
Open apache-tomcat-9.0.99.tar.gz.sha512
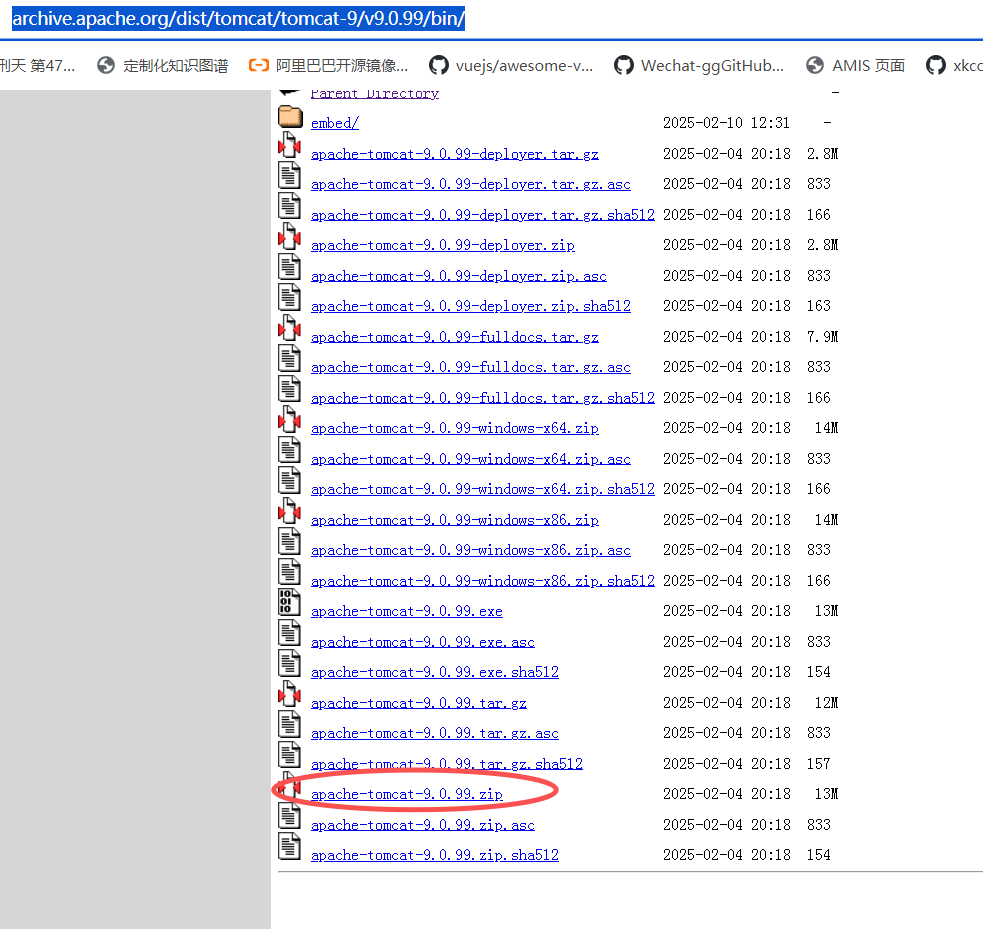coord(447,764)
